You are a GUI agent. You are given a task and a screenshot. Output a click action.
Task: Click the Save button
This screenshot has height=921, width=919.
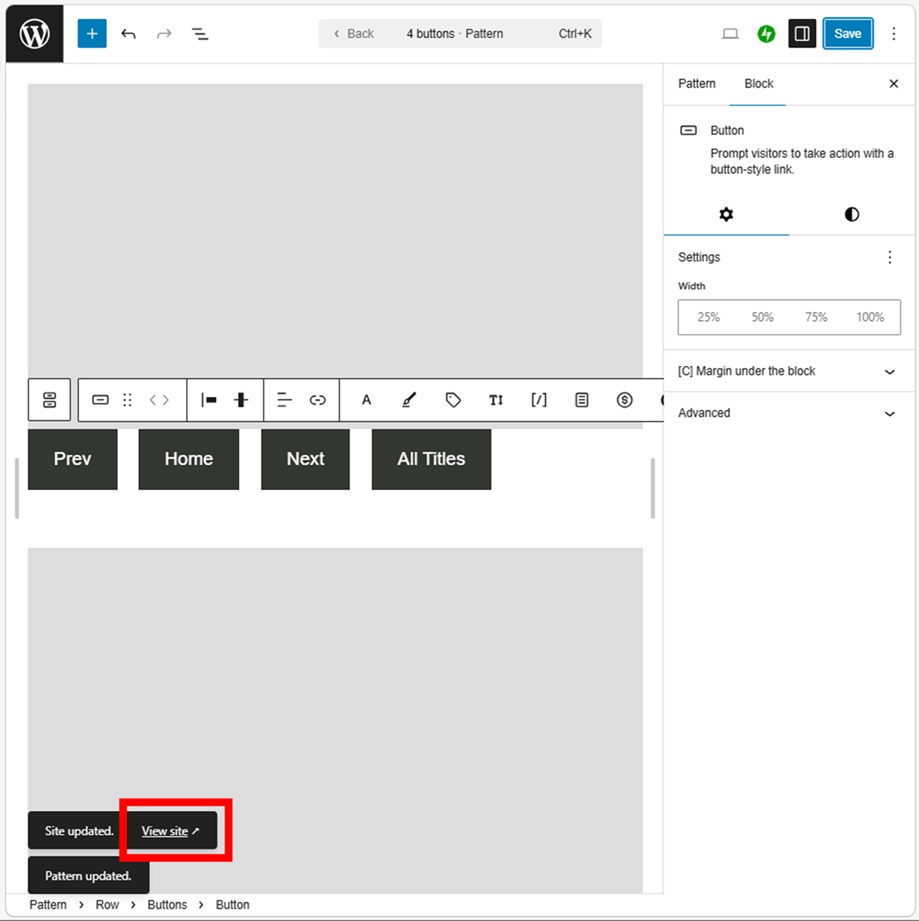pyautogui.click(x=847, y=34)
